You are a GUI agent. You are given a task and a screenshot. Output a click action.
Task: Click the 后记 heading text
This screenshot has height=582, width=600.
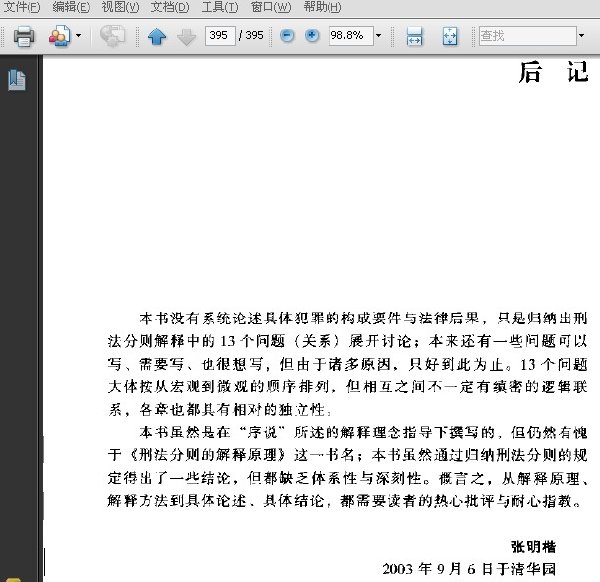(553, 72)
